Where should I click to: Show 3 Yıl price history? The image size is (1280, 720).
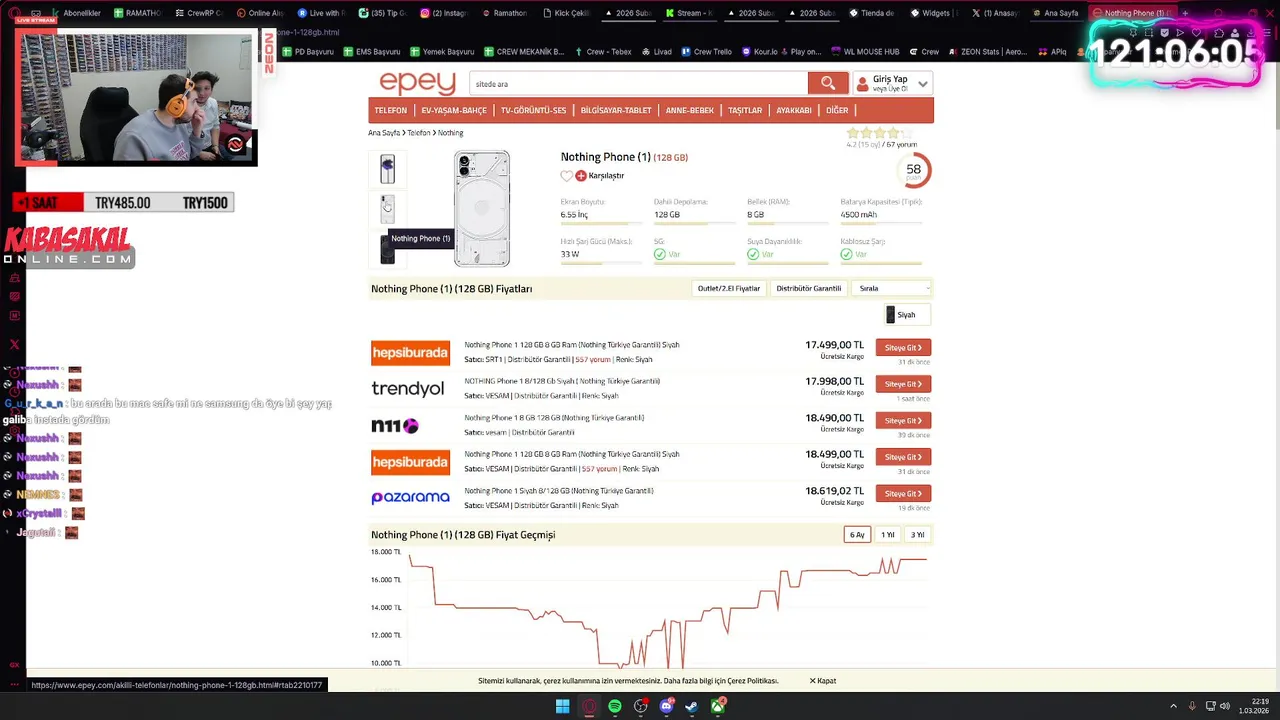tap(917, 535)
